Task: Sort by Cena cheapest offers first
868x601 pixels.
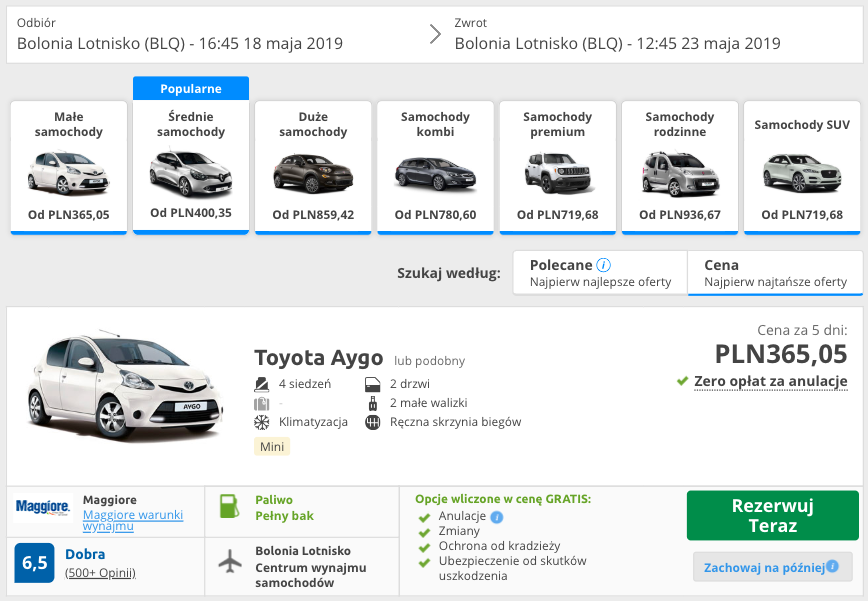Action: (775, 273)
